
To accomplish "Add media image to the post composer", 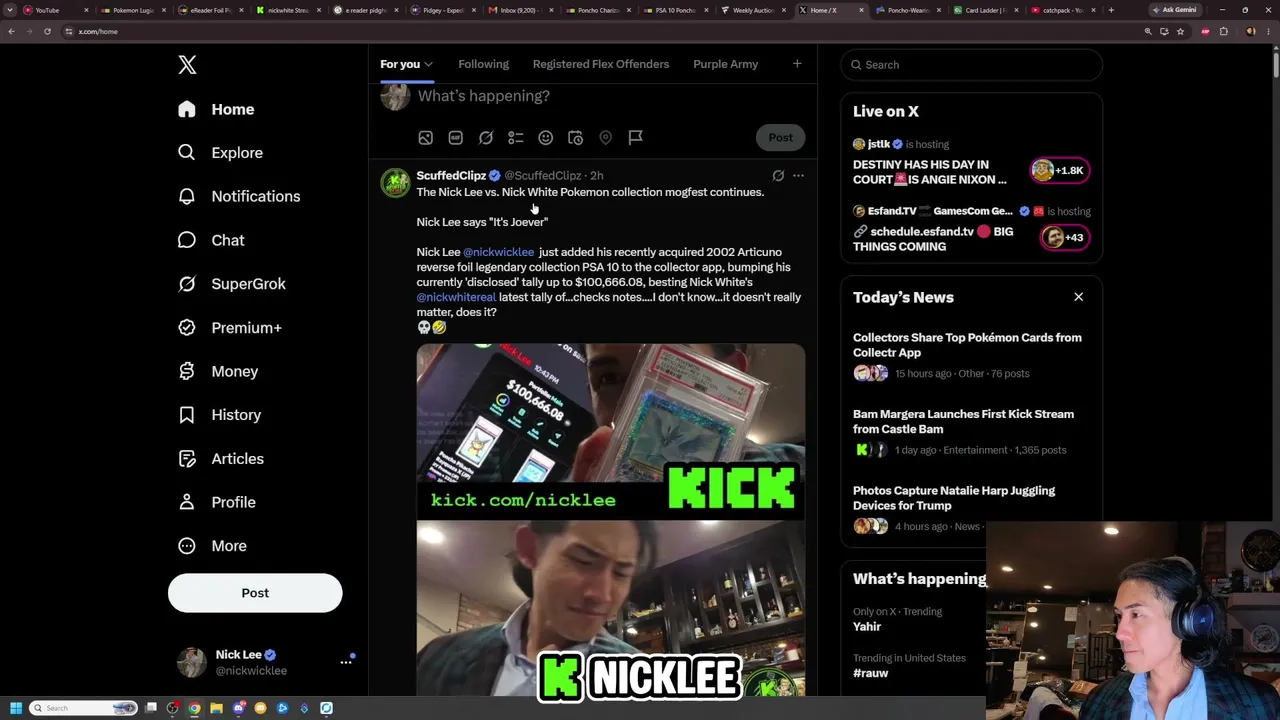I will tap(426, 138).
